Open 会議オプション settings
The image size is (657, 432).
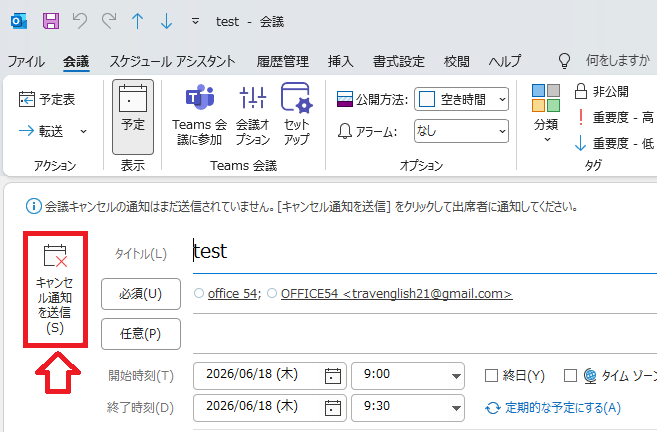[x=253, y=114]
